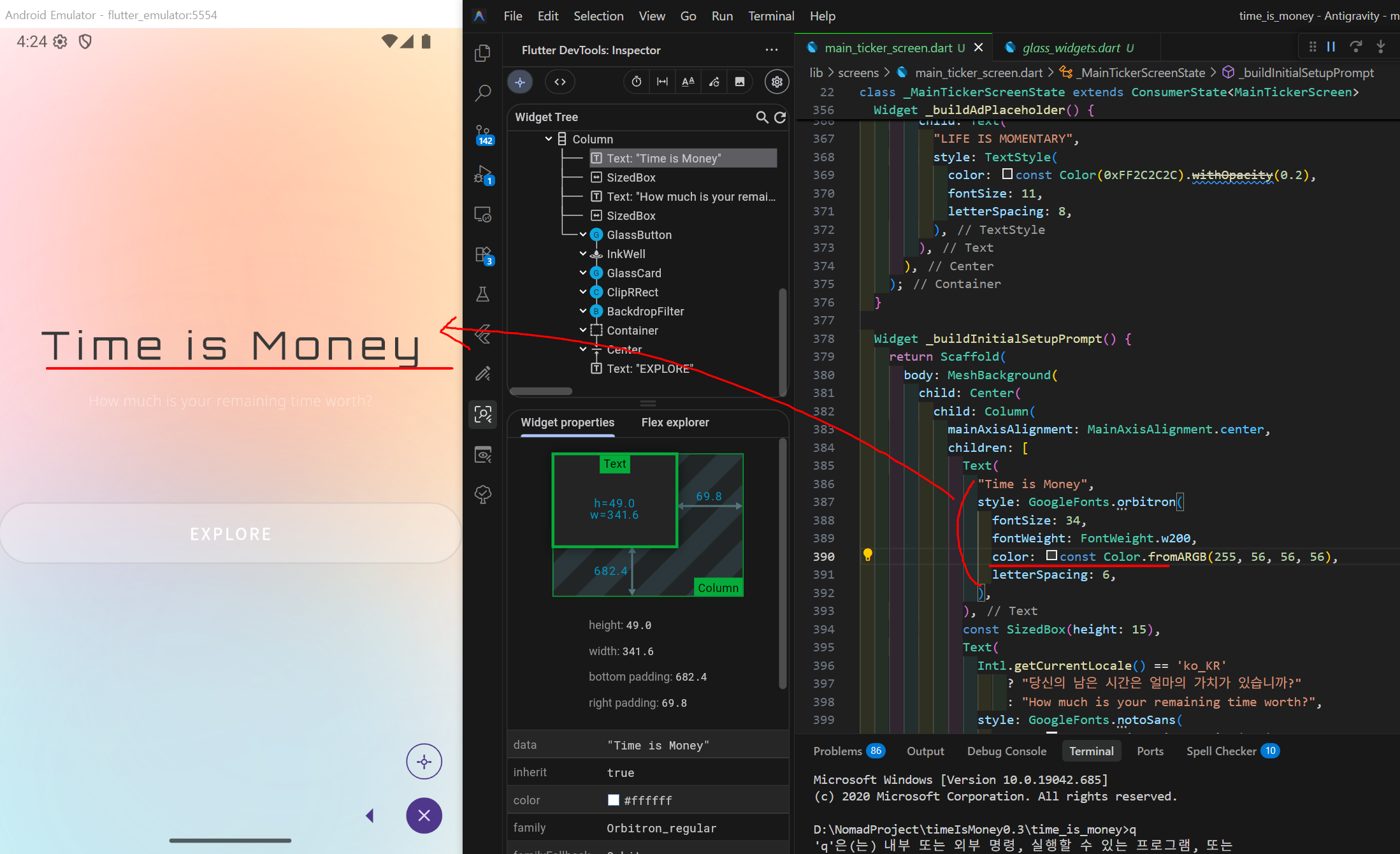Viewport: 1400px width, 854px height.
Task: Search the Widget Tree
Action: coord(761,117)
